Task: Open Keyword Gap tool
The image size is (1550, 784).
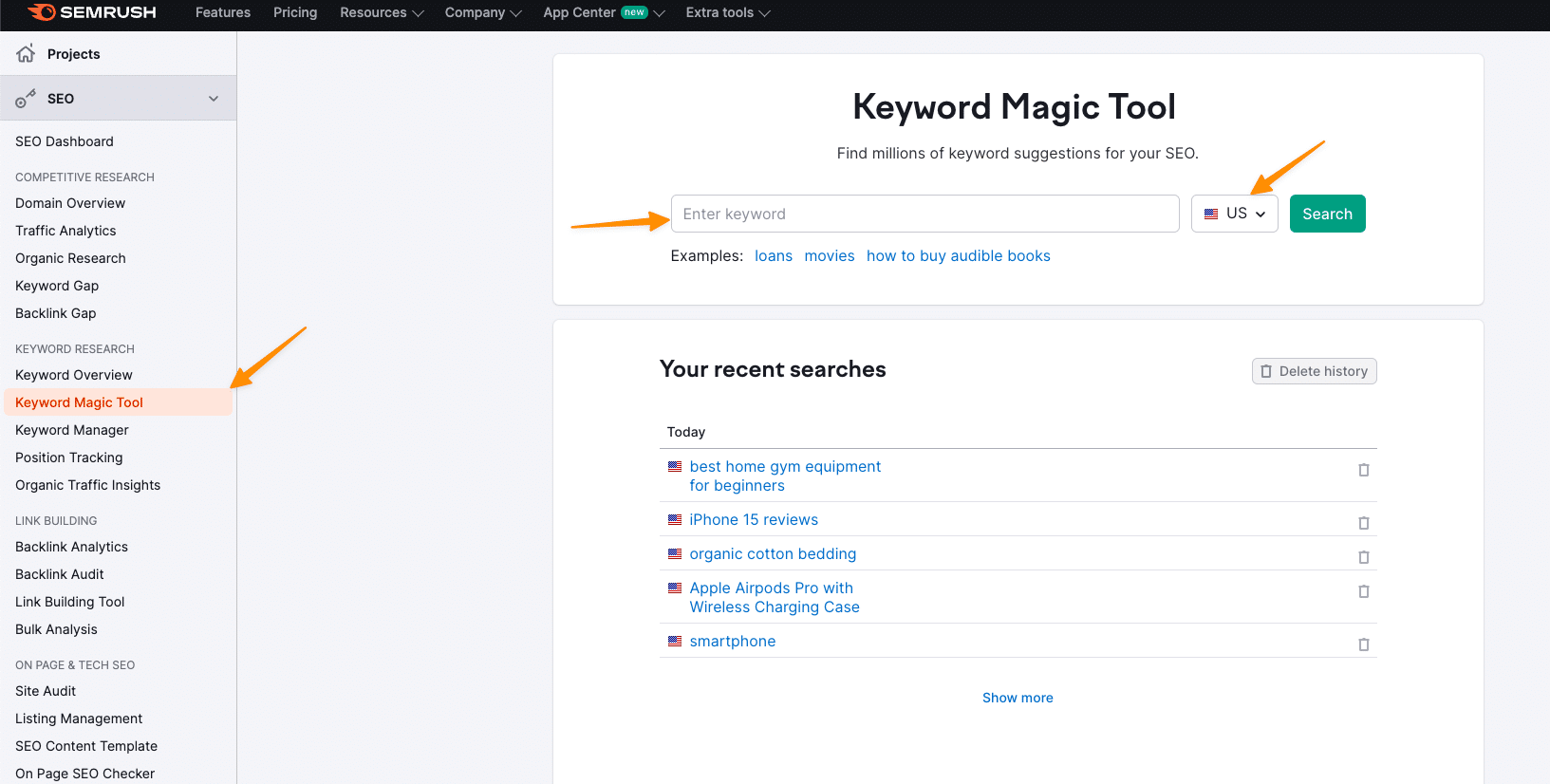Action: pos(57,286)
